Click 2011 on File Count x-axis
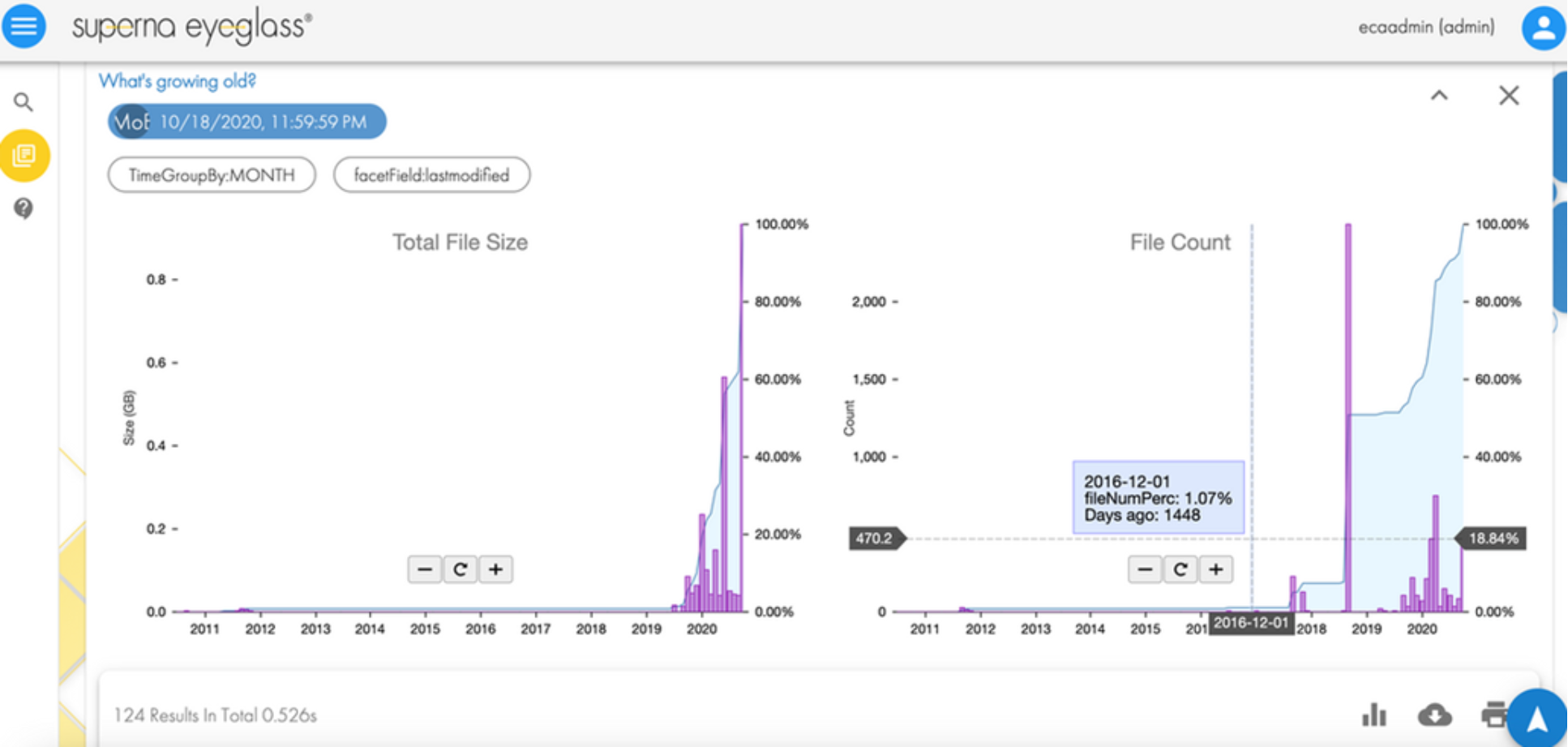This screenshot has height=747, width=1568. pos(924,629)
